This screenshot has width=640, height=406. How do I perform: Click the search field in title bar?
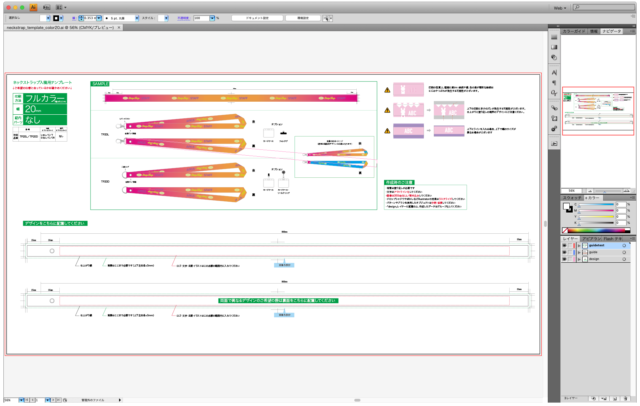[x=603, y=7]
